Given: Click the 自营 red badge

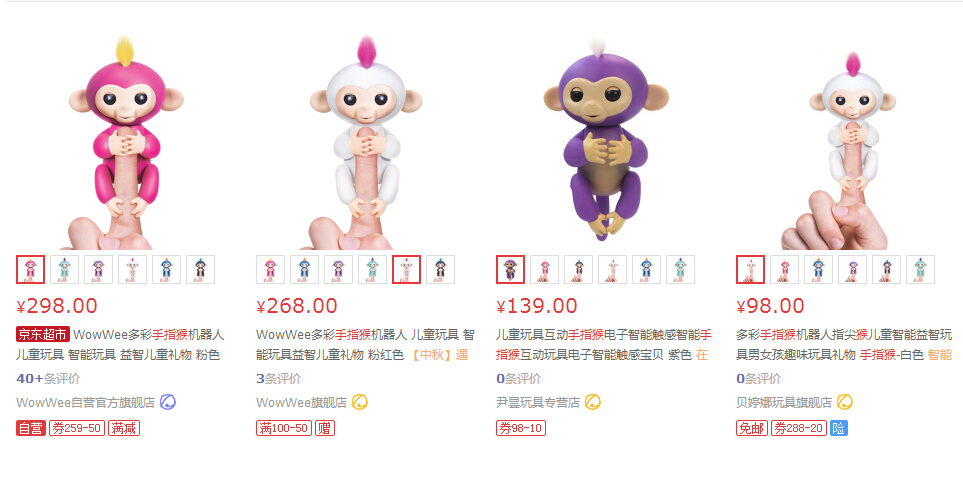Looking at the screenshot, I should pyautogui.click(x=31, y=428).
